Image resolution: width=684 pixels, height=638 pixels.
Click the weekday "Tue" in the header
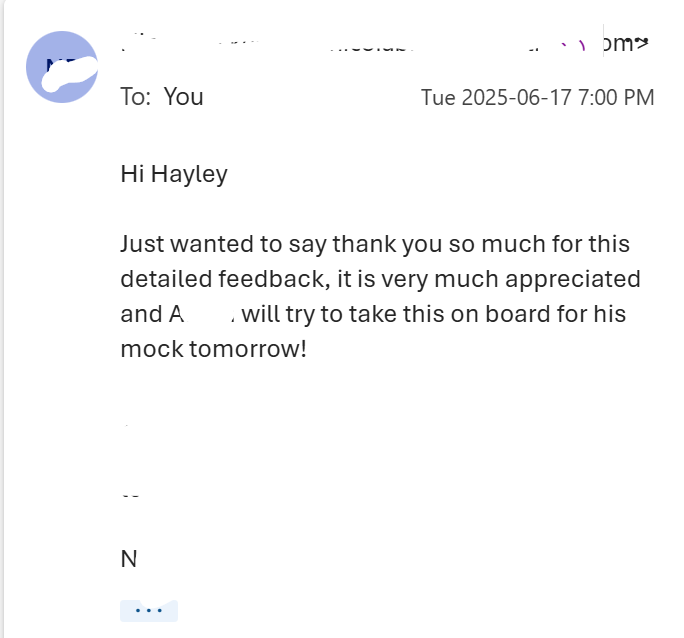point(439,98)
